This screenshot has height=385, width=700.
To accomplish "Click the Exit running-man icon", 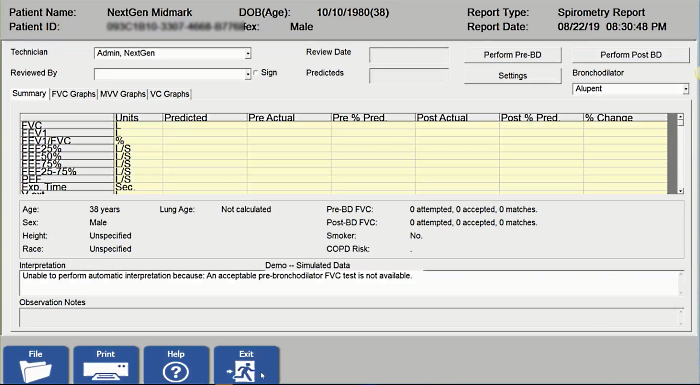I will click(246, 365).
